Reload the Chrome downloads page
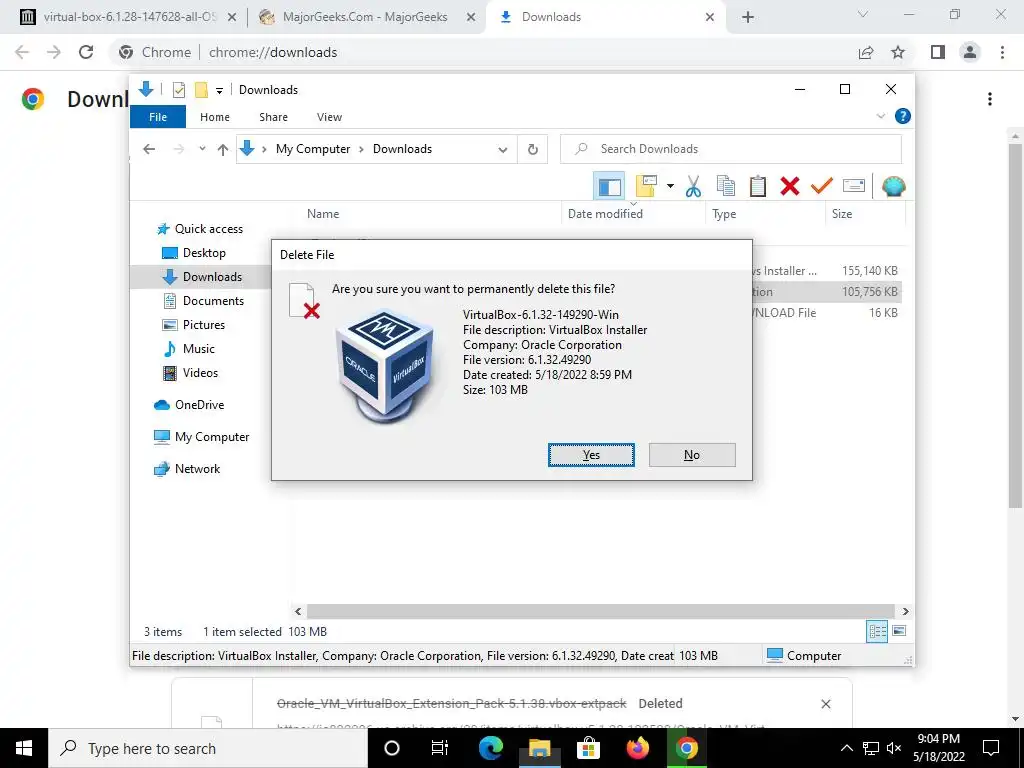Image resolution: width=1024 pixels, height=768 pixels. pos(86,52)
